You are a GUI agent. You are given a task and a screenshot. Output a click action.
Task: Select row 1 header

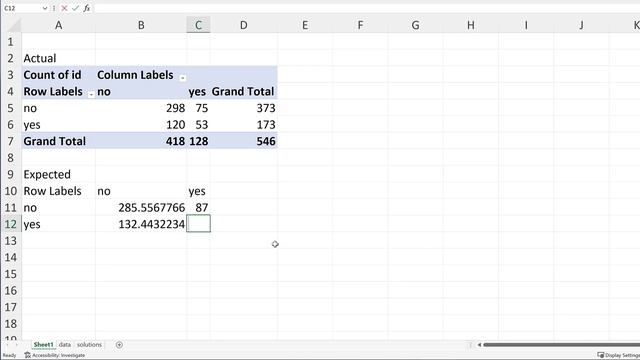(x=11, y=42)
